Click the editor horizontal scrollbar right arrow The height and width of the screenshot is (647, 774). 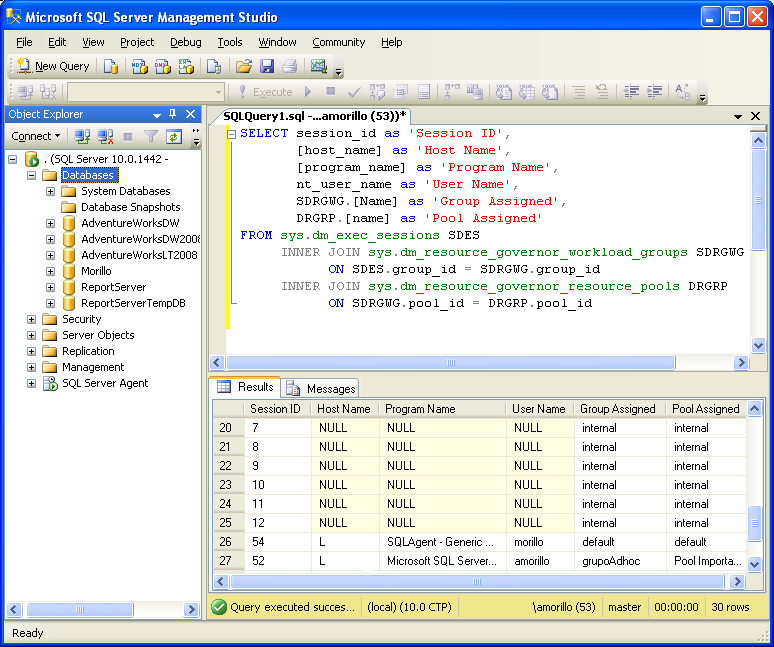pos(740,363)
